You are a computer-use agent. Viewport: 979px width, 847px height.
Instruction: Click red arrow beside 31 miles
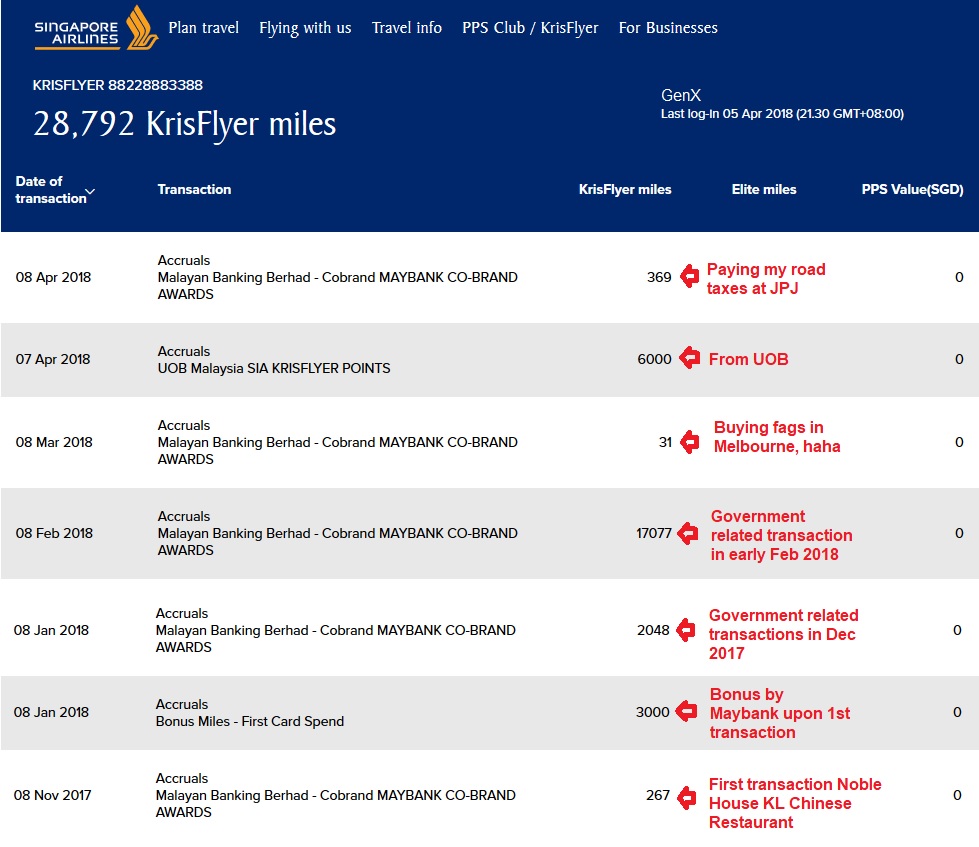coord(690,442)
